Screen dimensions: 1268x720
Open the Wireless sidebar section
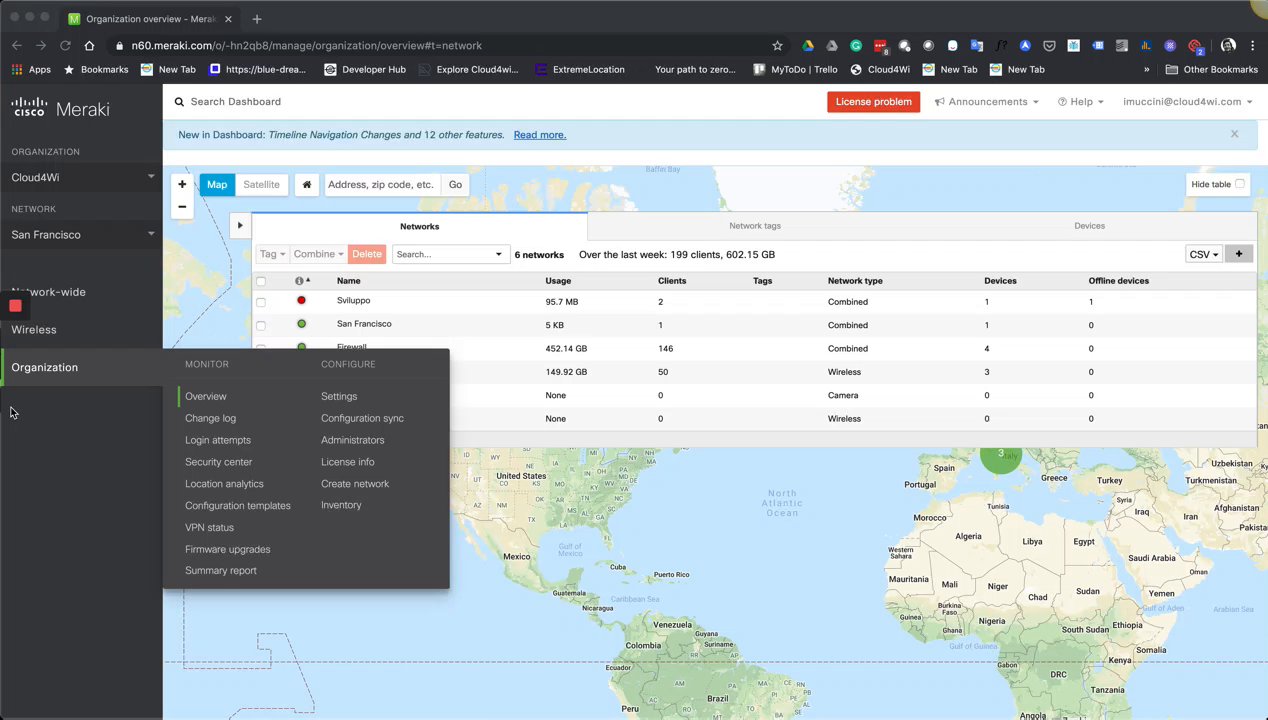point(34,330)
